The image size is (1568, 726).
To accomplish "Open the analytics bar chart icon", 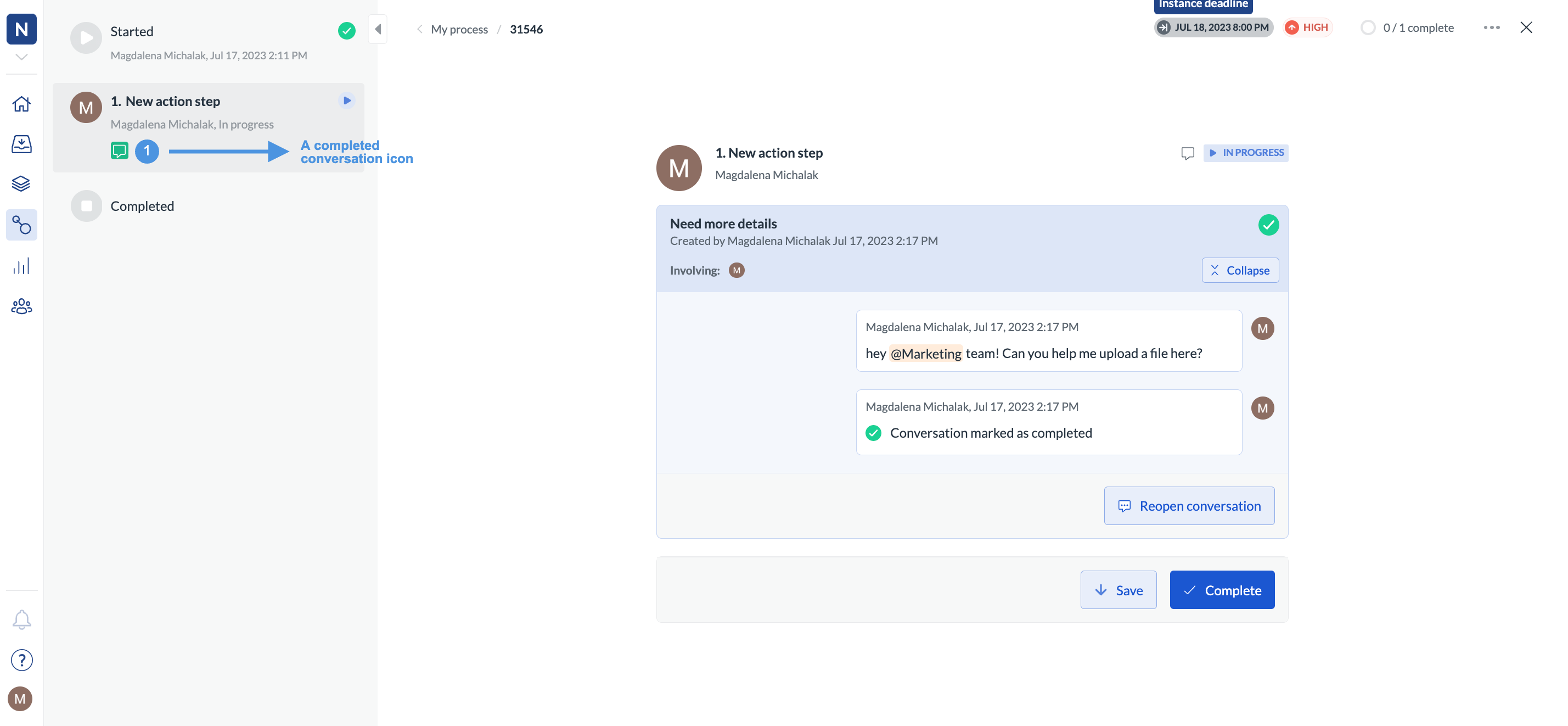I will pyautogui.click(x=21, y=266).
